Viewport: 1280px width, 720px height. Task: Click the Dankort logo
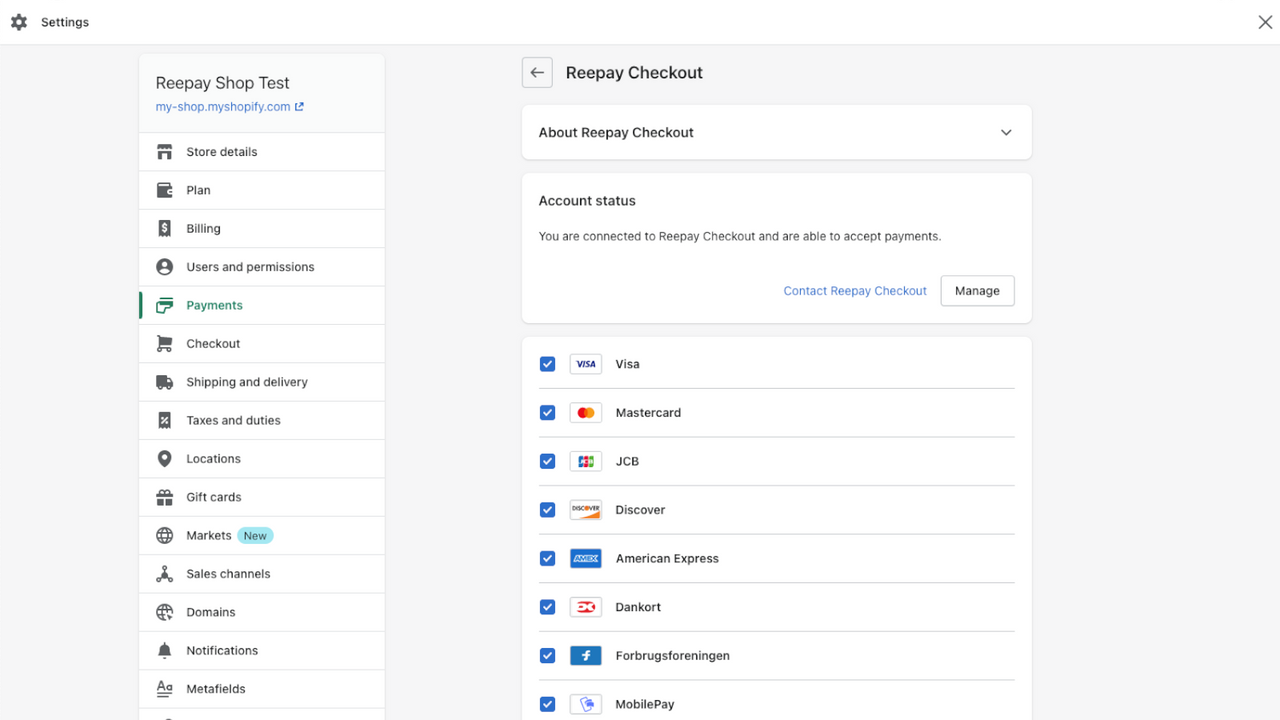586,607
